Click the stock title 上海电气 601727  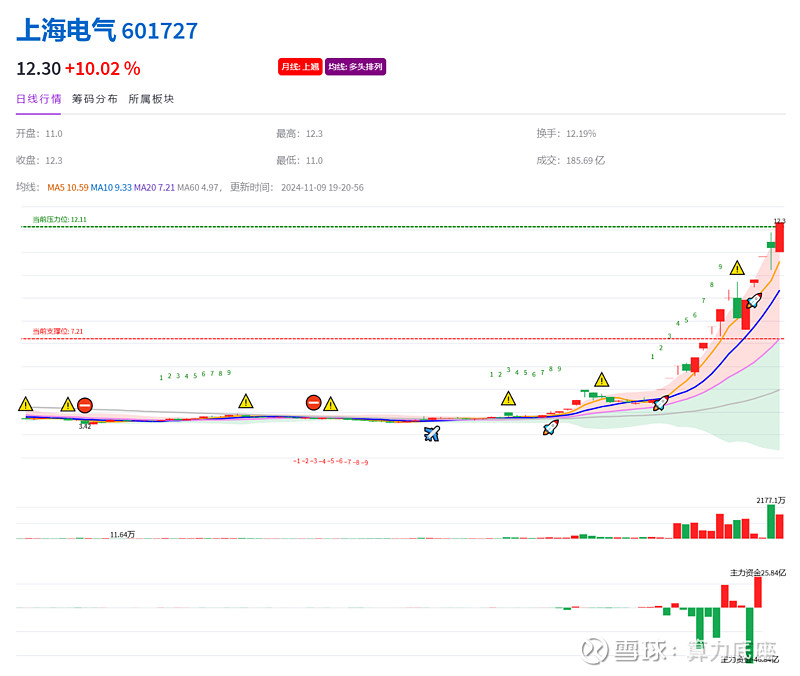click(107, 30)
